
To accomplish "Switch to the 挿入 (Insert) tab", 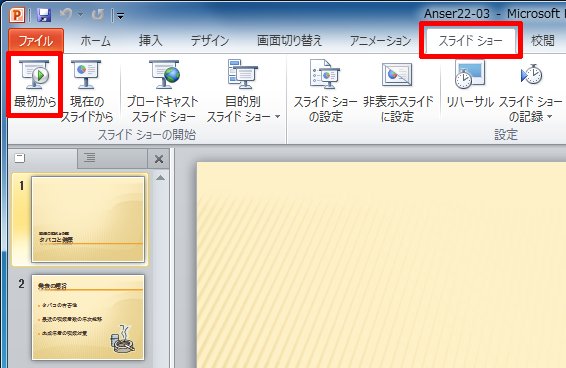I will pyautogui.click(x=151, y=41).
